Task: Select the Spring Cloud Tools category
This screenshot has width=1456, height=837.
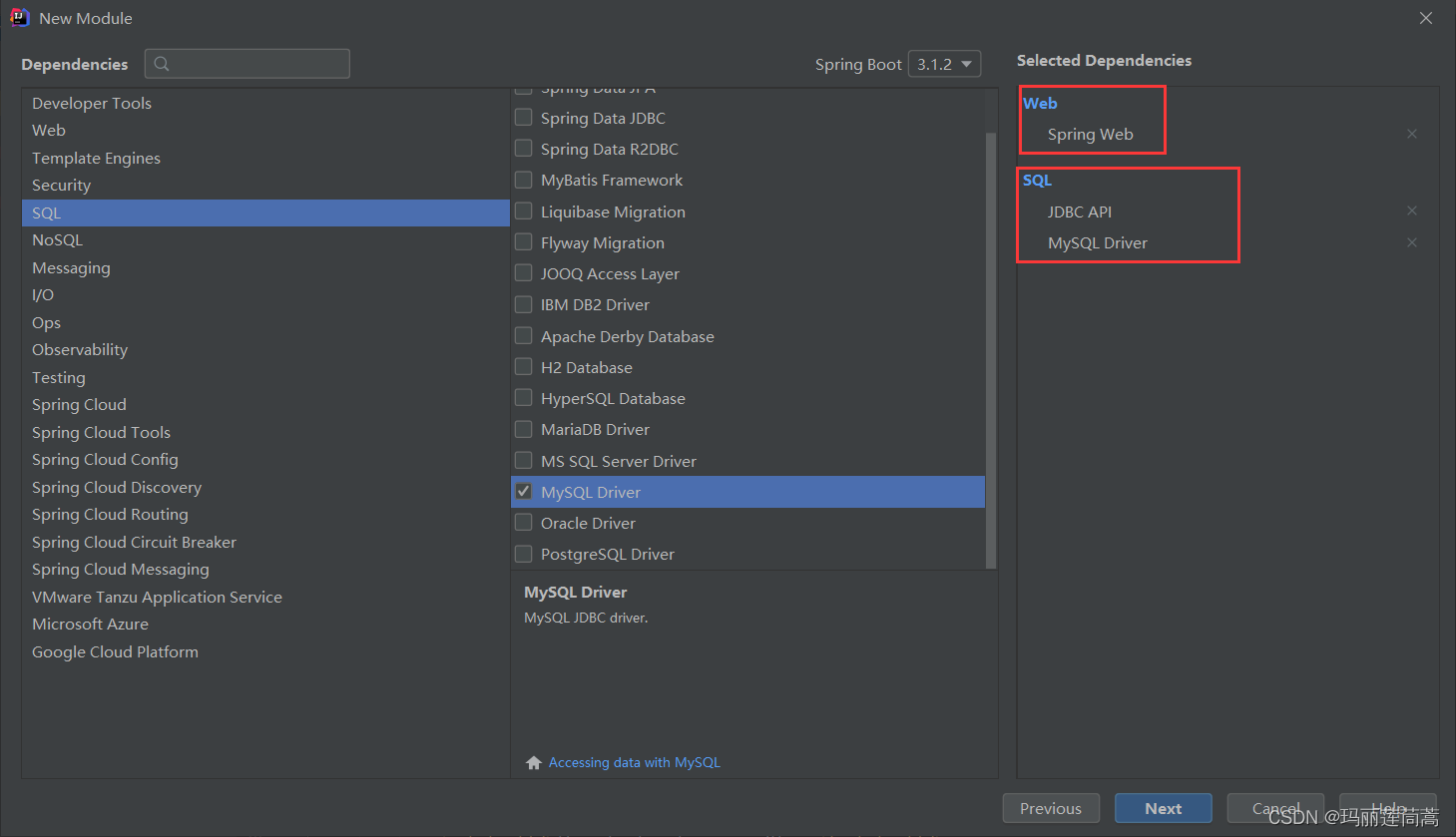Action: (x=265, y=432)
